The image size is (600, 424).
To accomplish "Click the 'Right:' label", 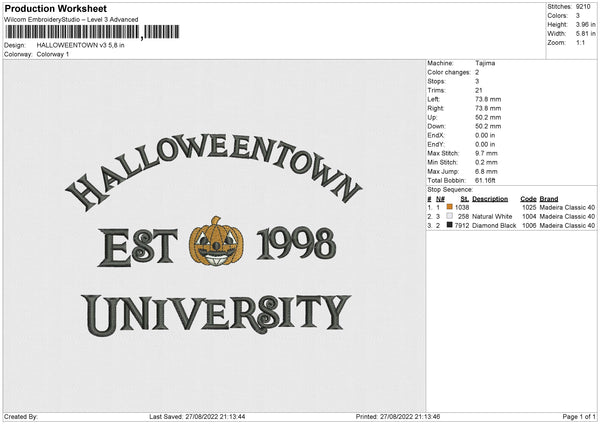I will [435, 108].
